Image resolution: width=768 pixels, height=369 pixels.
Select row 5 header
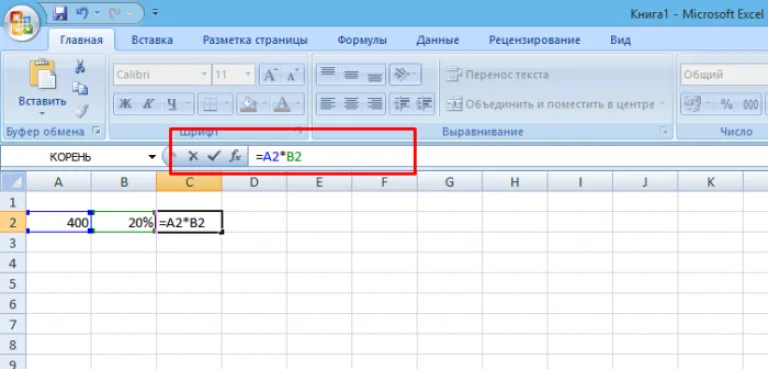pyautogui.click(x=13, y=284)
